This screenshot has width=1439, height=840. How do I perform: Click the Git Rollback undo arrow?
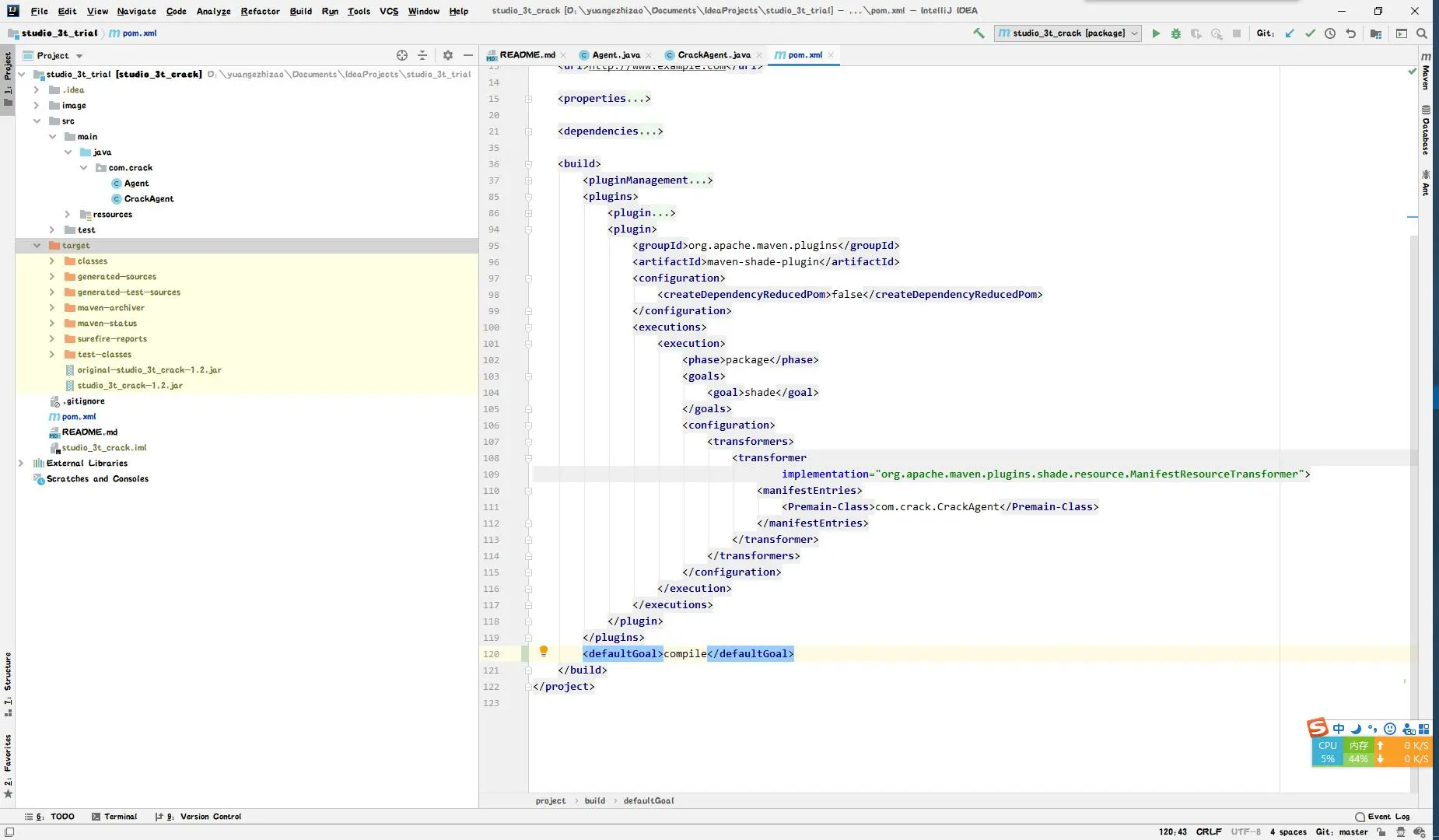pos(1351,33)
